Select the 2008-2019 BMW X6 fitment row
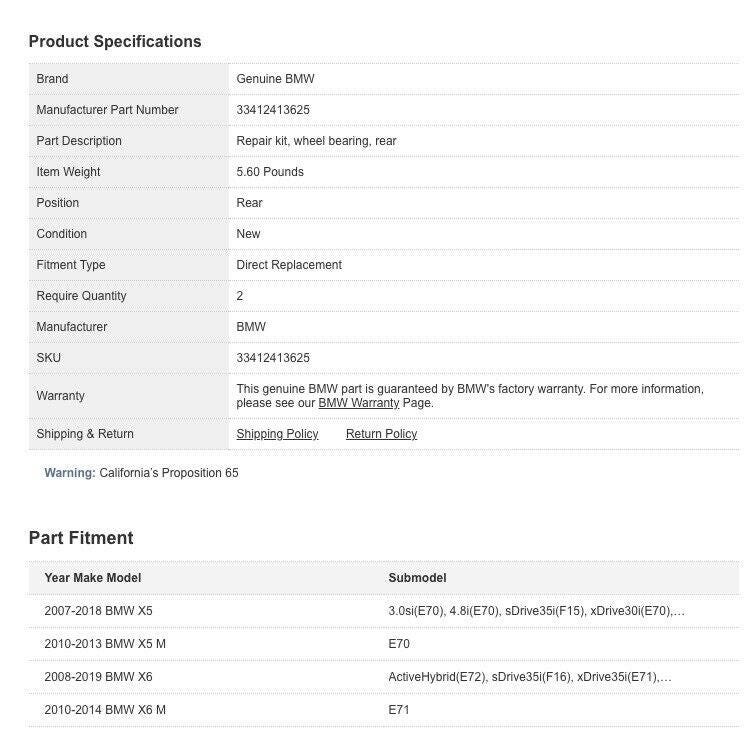 pos(98,677)
